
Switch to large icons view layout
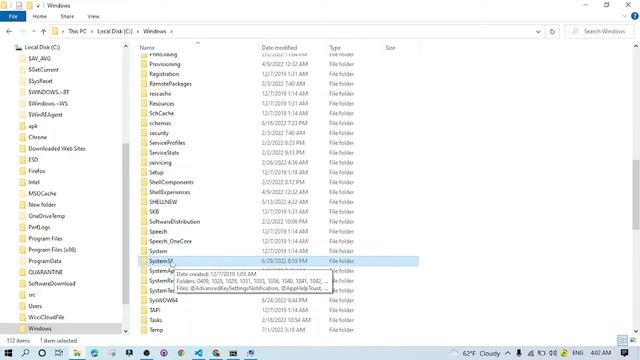click(x=633, y=340)
